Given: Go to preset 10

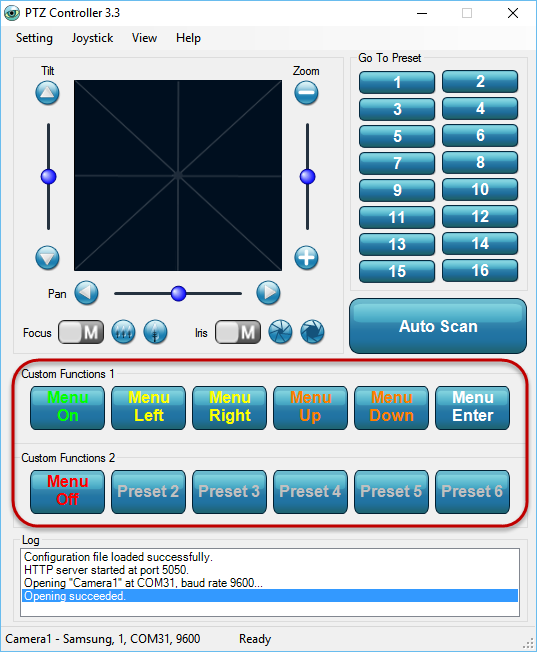Looking at the screenshot, I should pos(480,189).
